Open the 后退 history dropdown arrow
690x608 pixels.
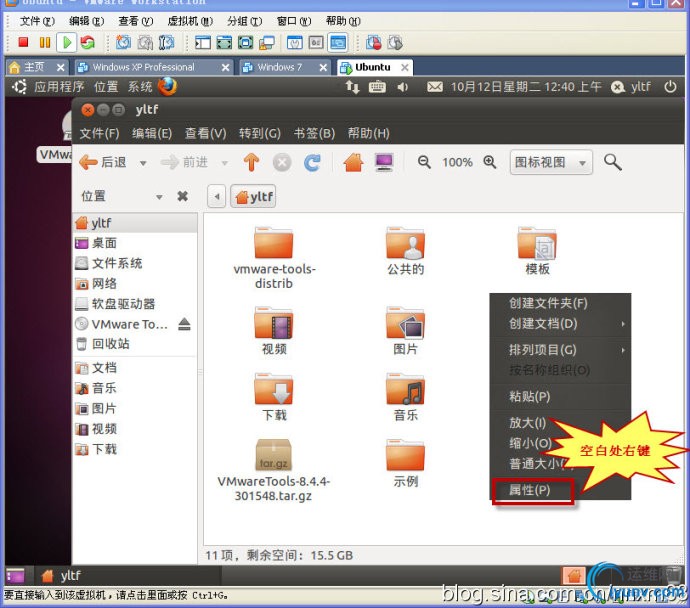(143, 163)
